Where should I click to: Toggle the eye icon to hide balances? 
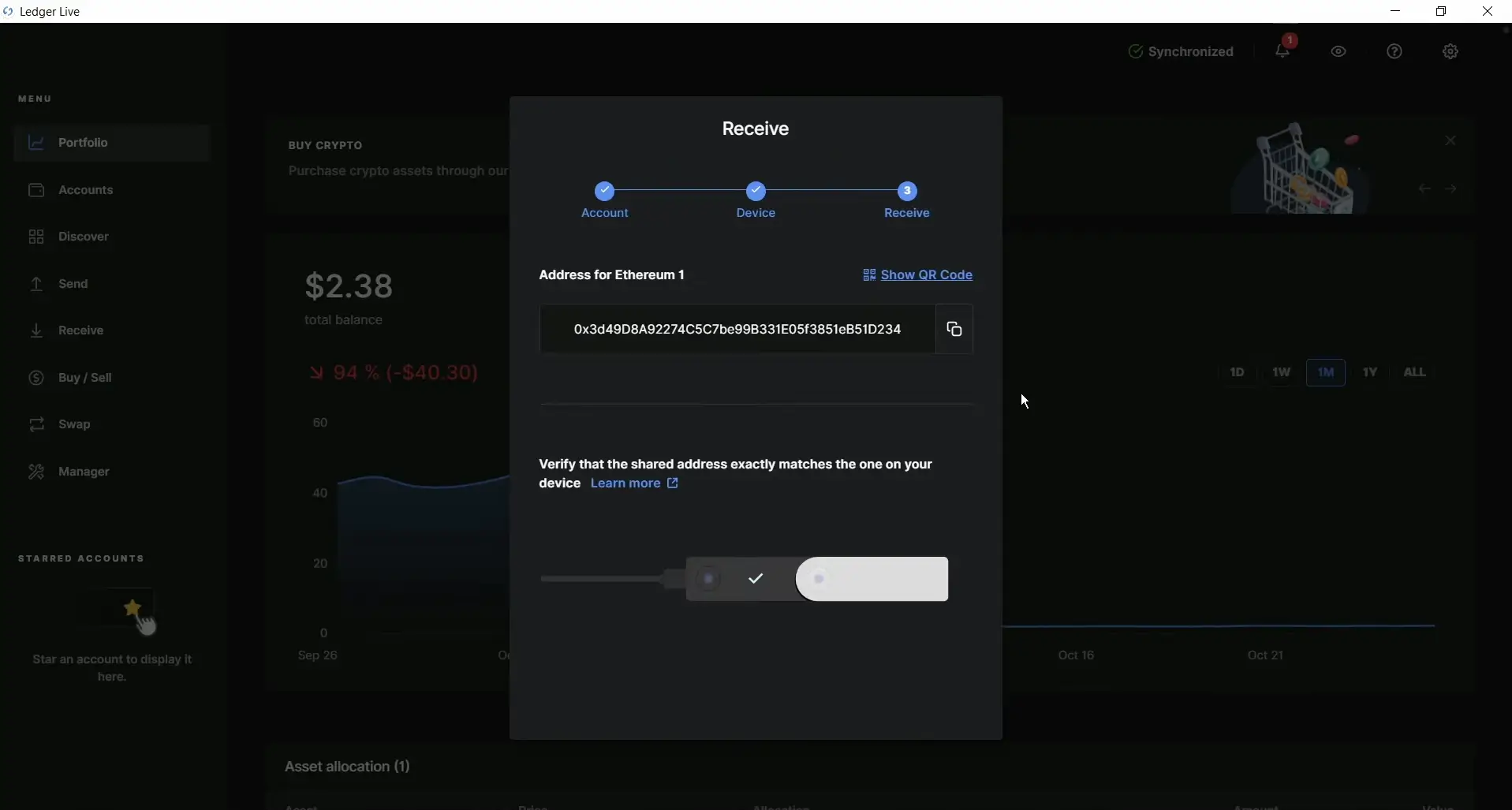pyautogui.click(x=1338, y=51)
